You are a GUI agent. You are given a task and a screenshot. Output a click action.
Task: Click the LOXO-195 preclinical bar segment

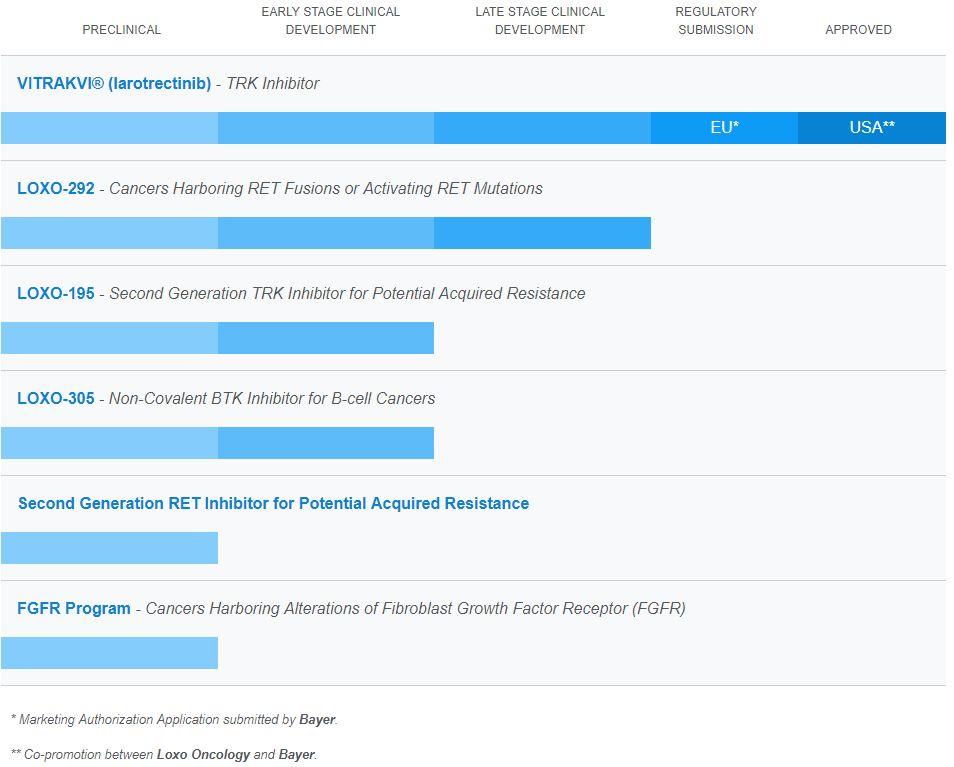coord(110,338)
